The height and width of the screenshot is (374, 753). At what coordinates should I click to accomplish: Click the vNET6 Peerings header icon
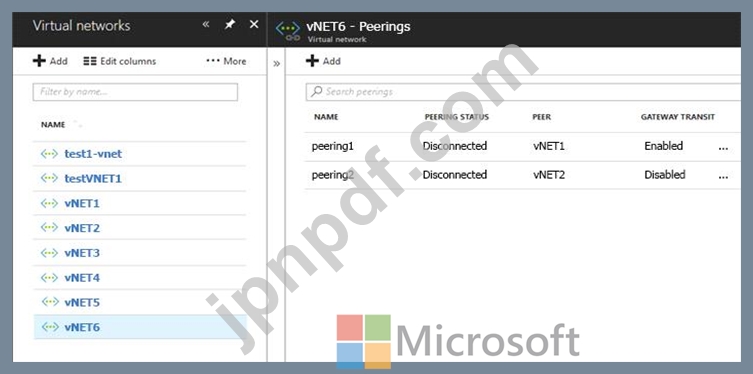pos(288,31)
